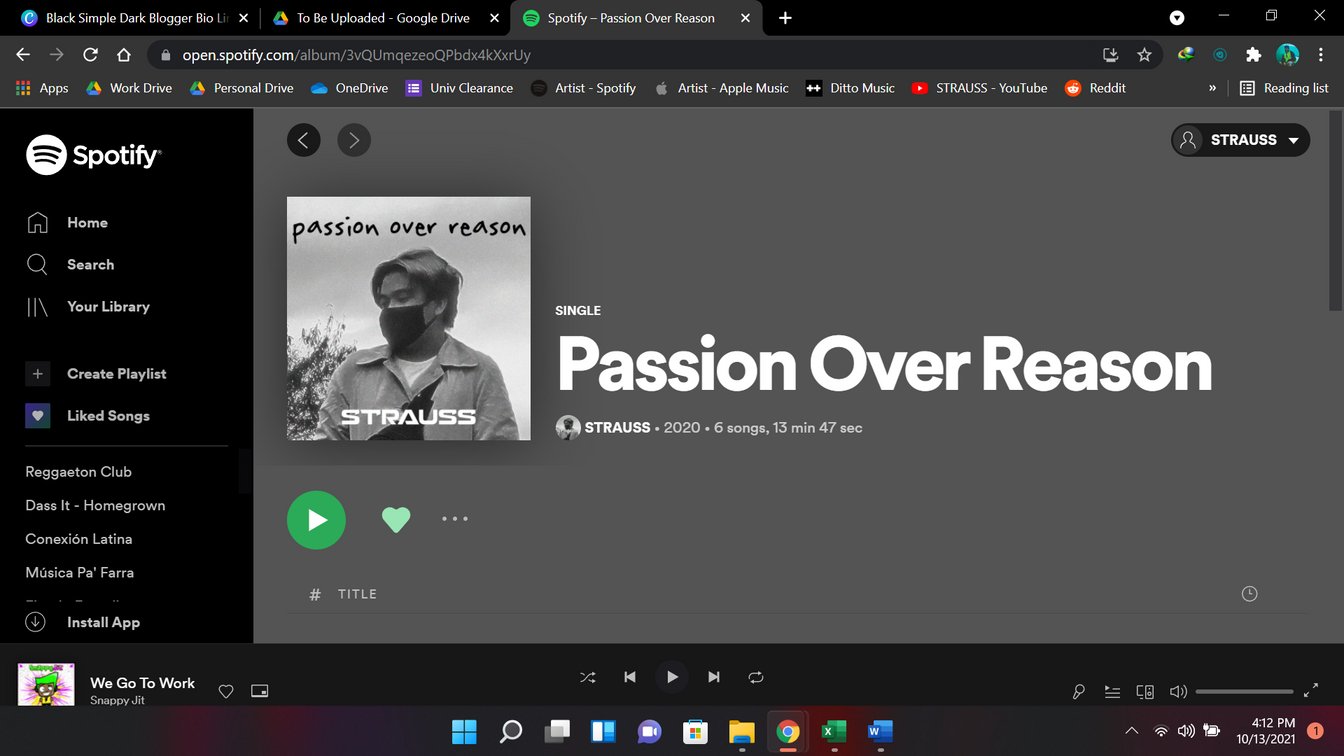This screenshot has width=1344, height=756.
Task: Click the install Spotify app icon in address bar
Action: coord(1110,55)
